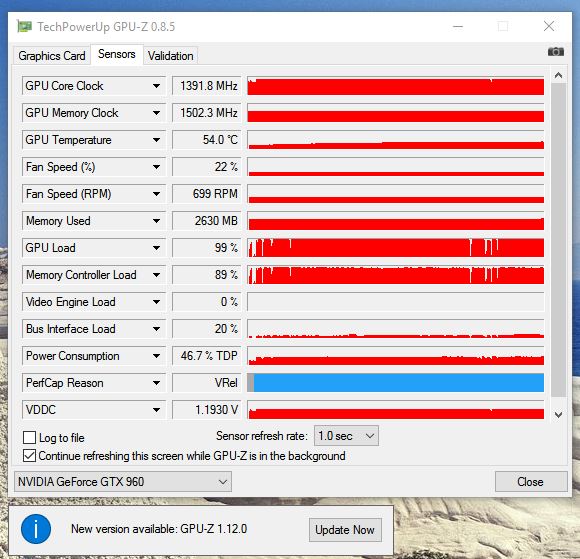The image size is (580, 559).
Task: Switch to the Graphics Card tab
Action: 52,56
